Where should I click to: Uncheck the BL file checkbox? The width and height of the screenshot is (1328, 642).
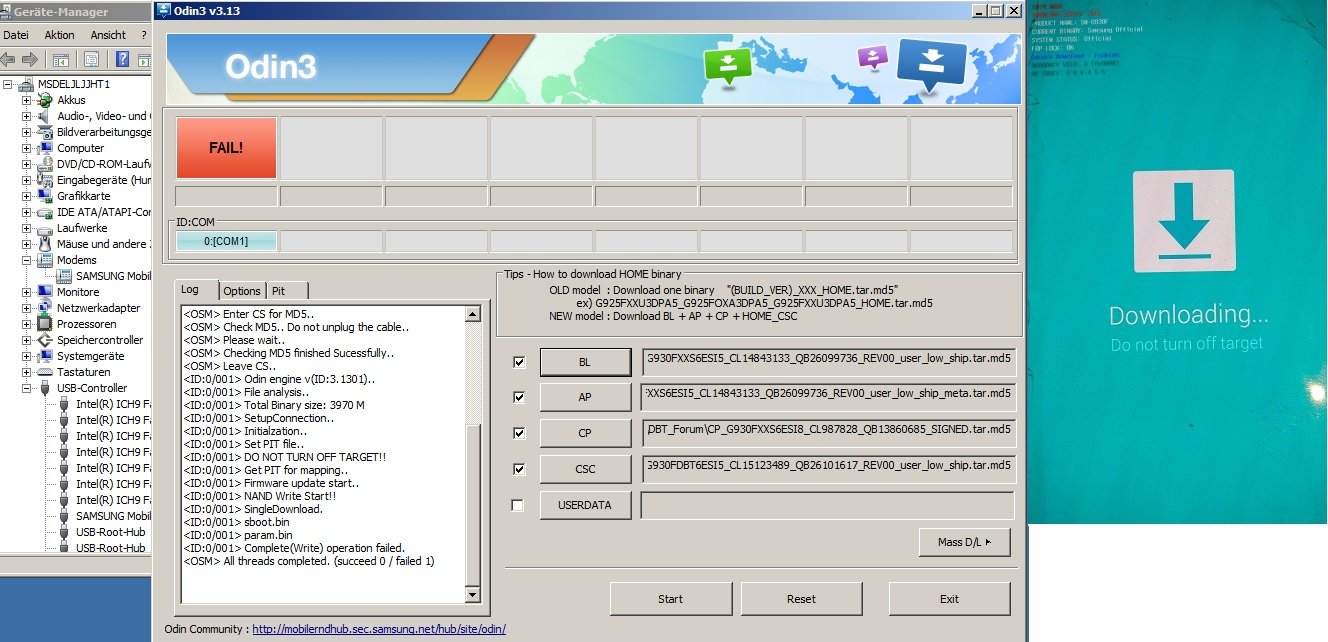click(518, 362)
